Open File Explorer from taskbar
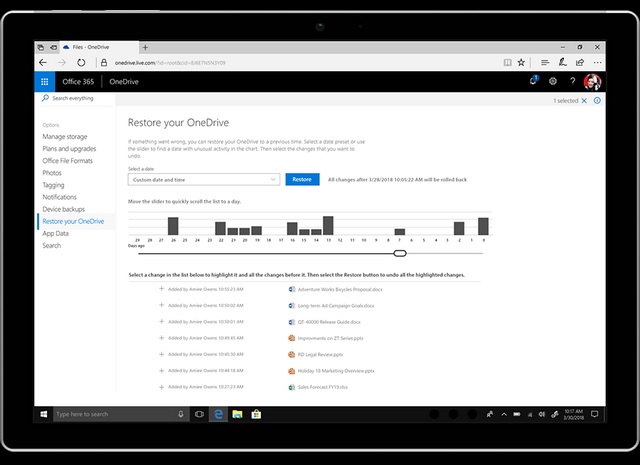Viewport: 640px width, 465px height. coord(237,414)
